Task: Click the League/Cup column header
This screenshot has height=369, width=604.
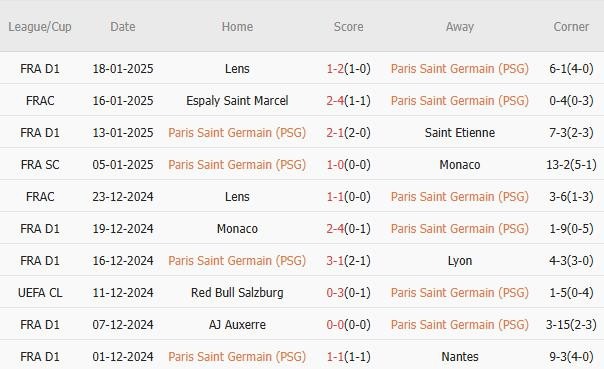Action: click(40, 27)
